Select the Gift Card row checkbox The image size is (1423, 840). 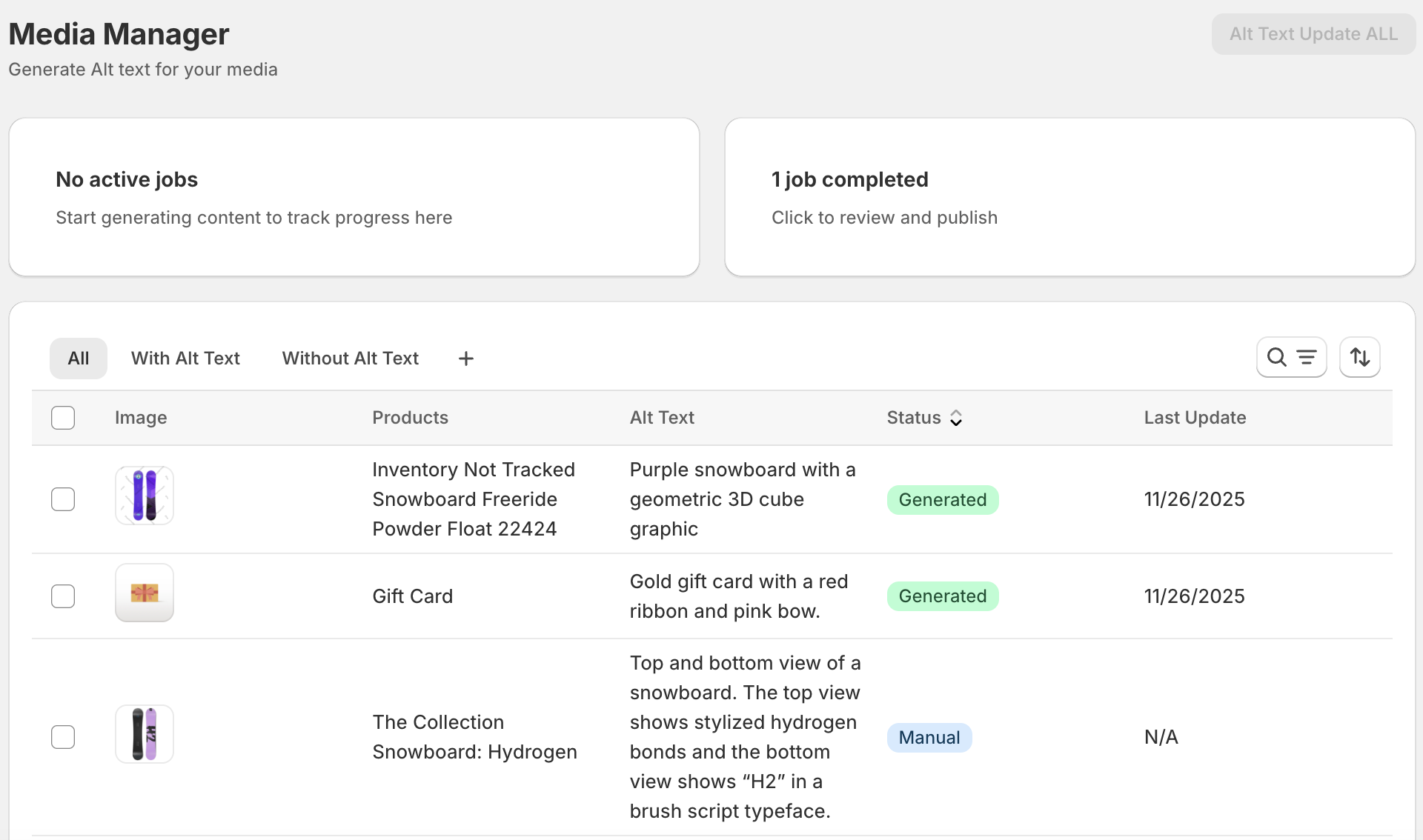click(x=63, y=596)
